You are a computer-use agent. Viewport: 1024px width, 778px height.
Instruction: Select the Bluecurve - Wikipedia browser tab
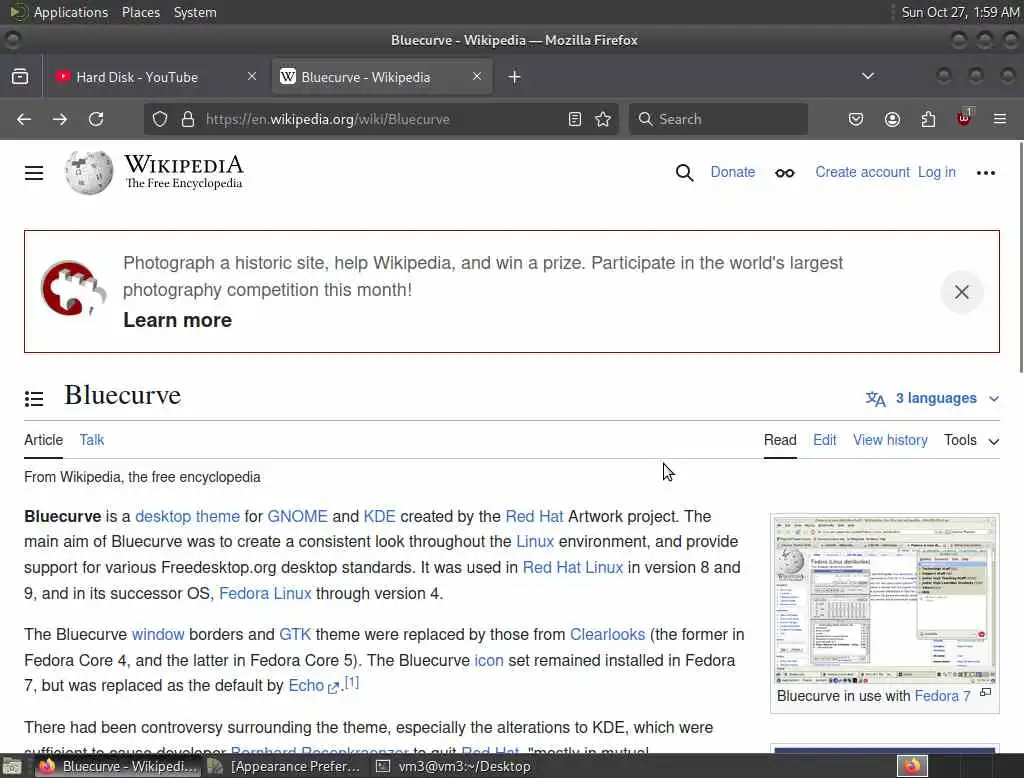pos(382,77)
